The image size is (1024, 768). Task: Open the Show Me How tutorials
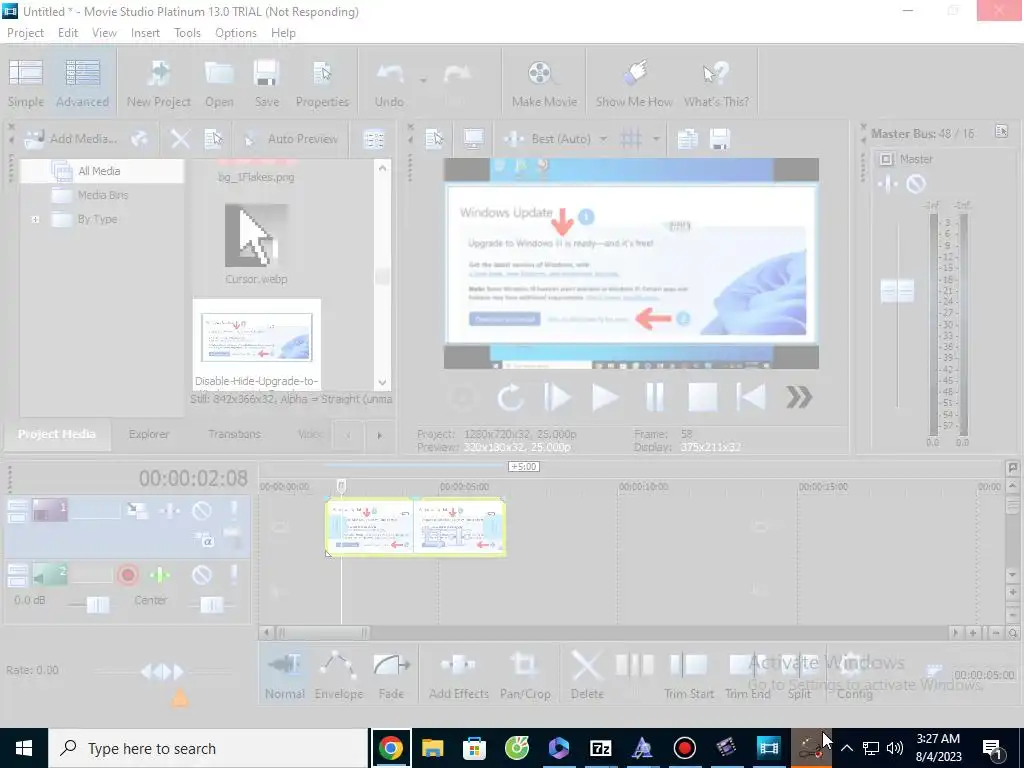tap(634, 83)
